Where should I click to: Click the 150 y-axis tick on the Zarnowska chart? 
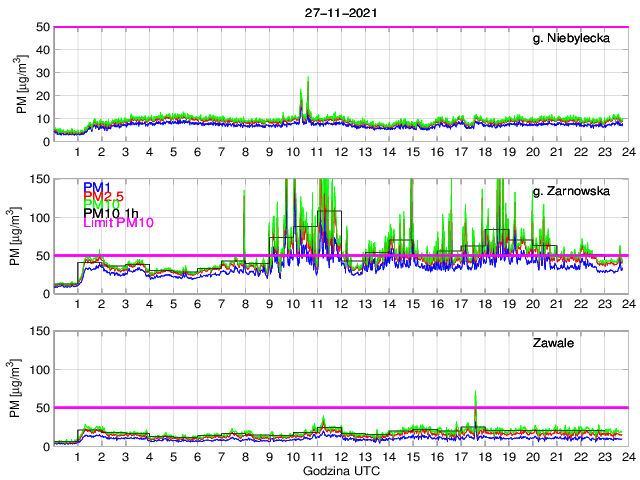coord(39,180)
